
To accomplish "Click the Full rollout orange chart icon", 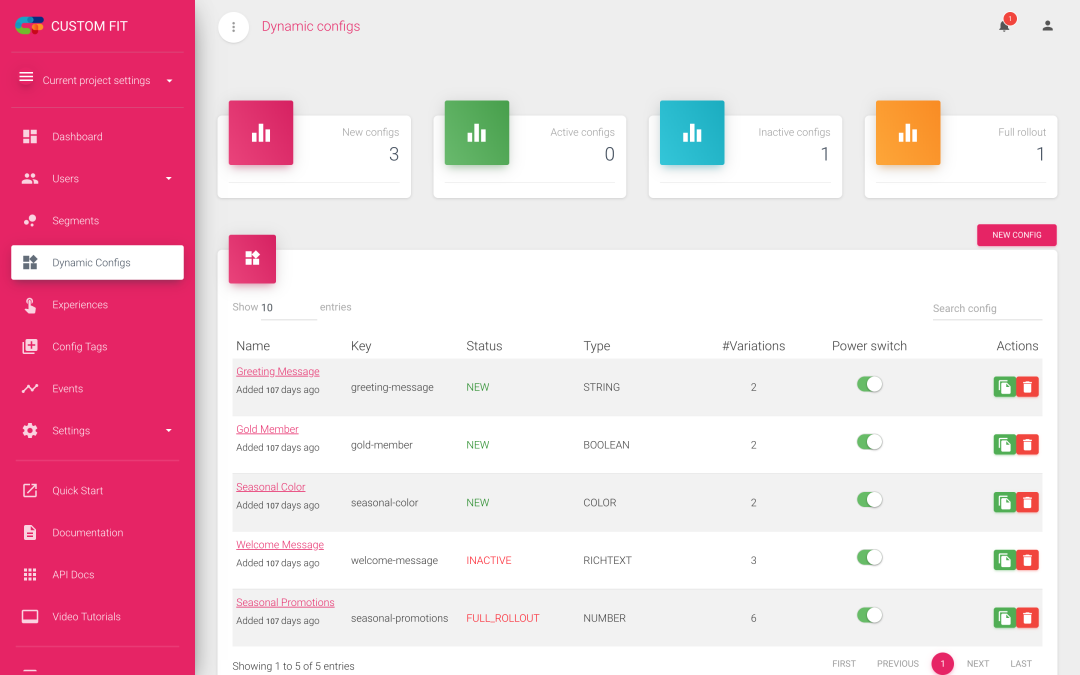I will point(908,133).
